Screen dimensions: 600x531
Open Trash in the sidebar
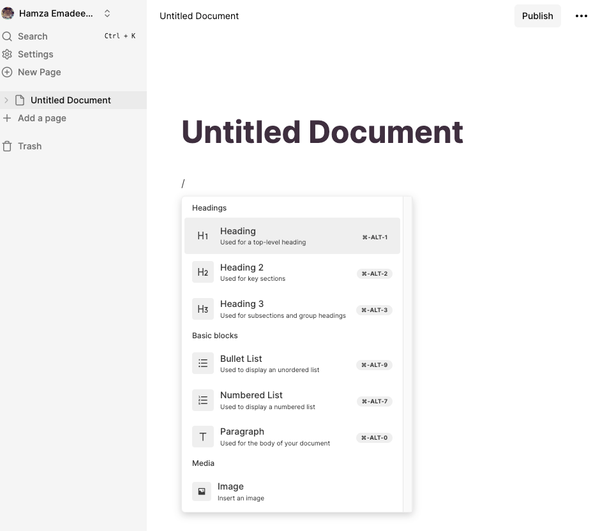tap(73, 146)
